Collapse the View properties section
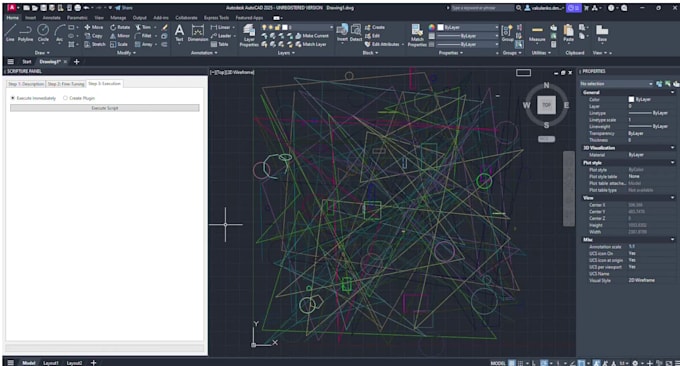The image size is (680, 366). (672, 198)
